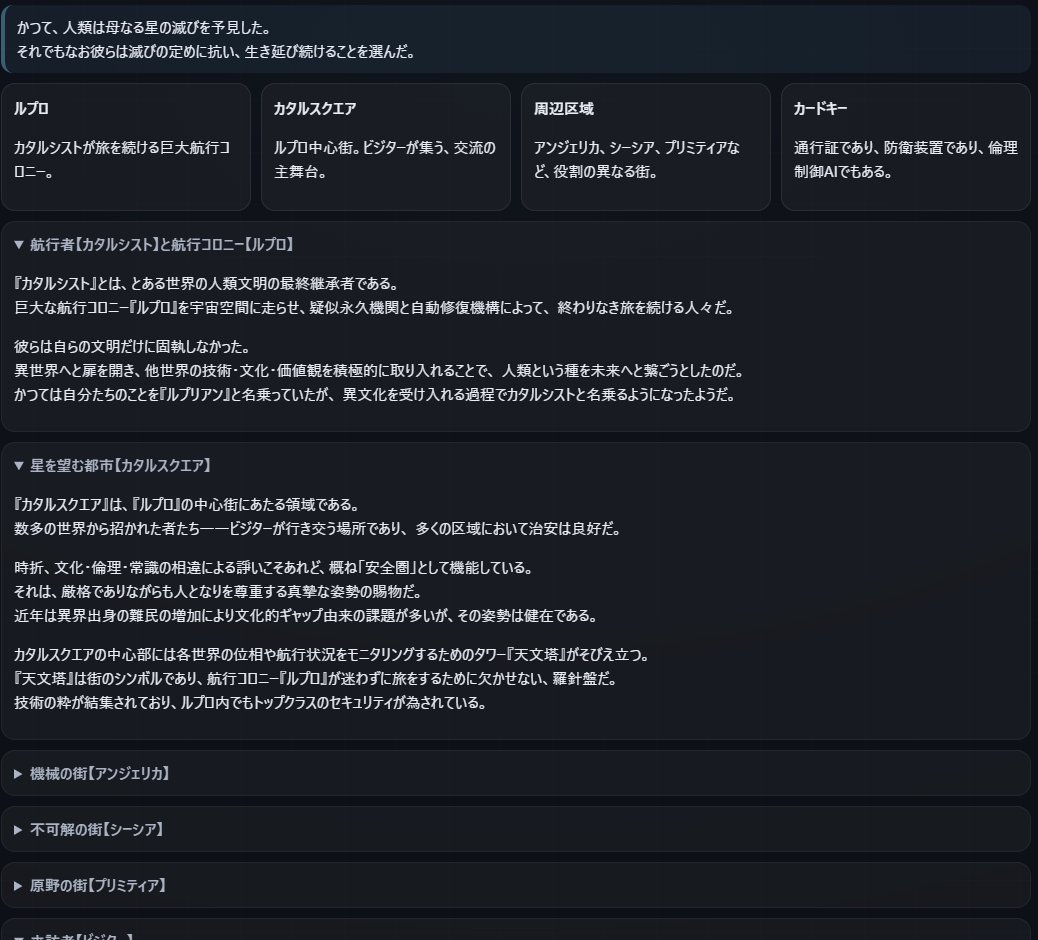Collapse the 航行者【カタルシスト】と航行コロニー【ルプロ】 section
This screenshot has width=1038, height=940.
154,245
